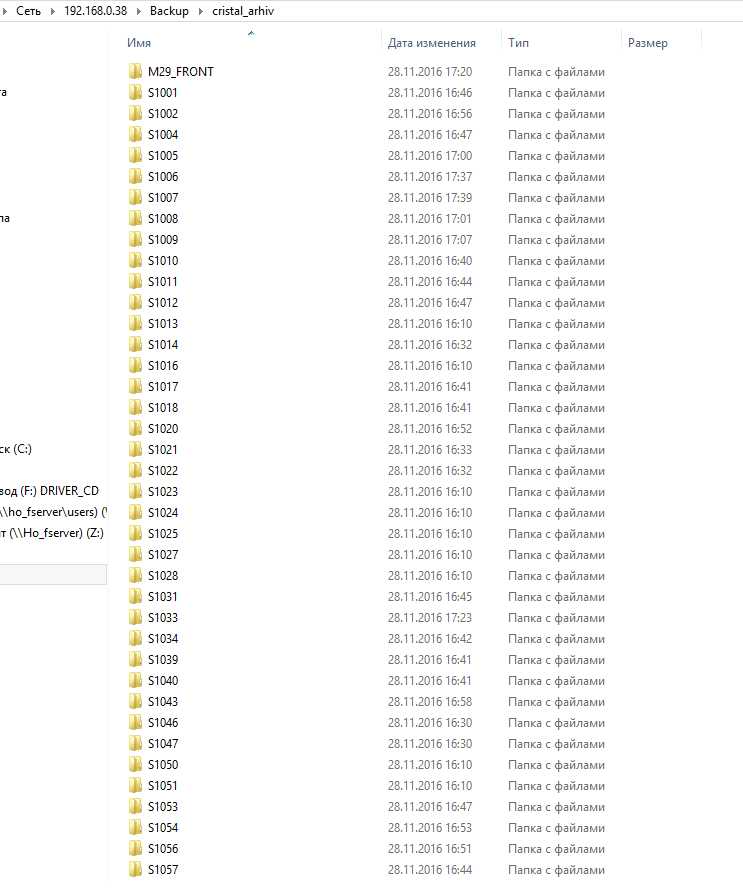
Task: Select the S1001 folder icon
Action: pyautogui.click(x=136, y=93)
